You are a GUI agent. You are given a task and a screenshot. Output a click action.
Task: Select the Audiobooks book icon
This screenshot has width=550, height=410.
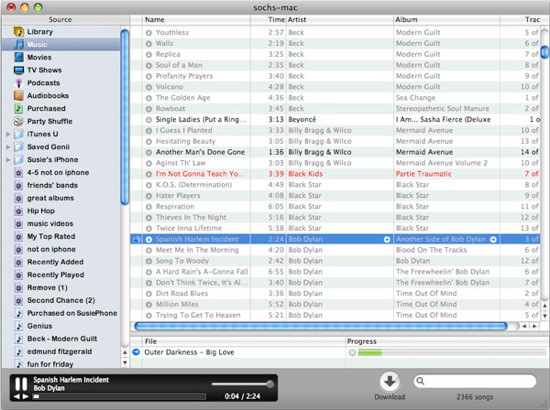pyautogui.click(x=19, y=95)
